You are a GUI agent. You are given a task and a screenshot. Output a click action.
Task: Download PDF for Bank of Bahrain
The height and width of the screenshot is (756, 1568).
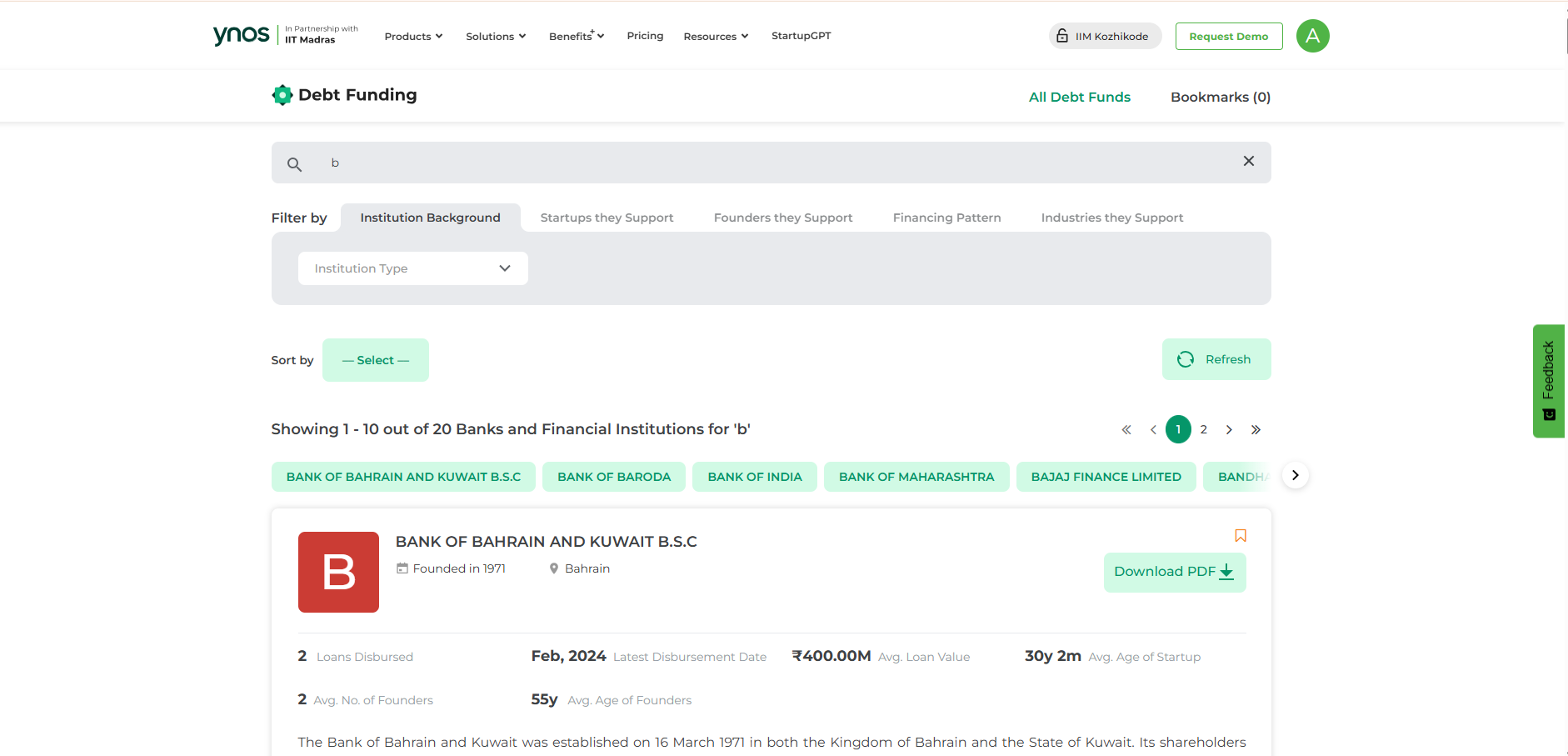coord(1174,572)
